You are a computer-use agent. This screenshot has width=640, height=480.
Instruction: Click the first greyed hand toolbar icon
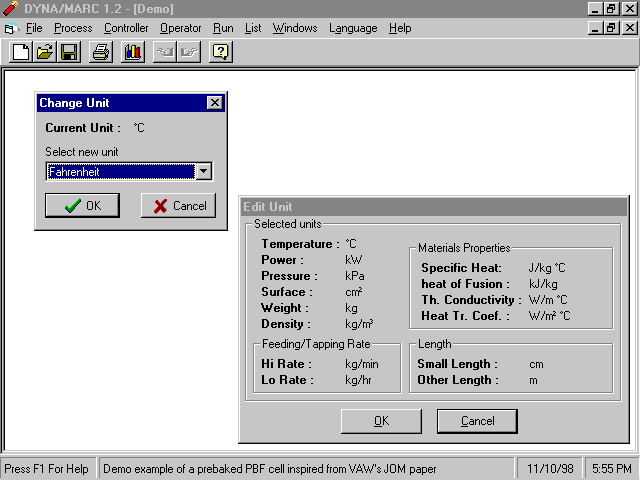164,52
